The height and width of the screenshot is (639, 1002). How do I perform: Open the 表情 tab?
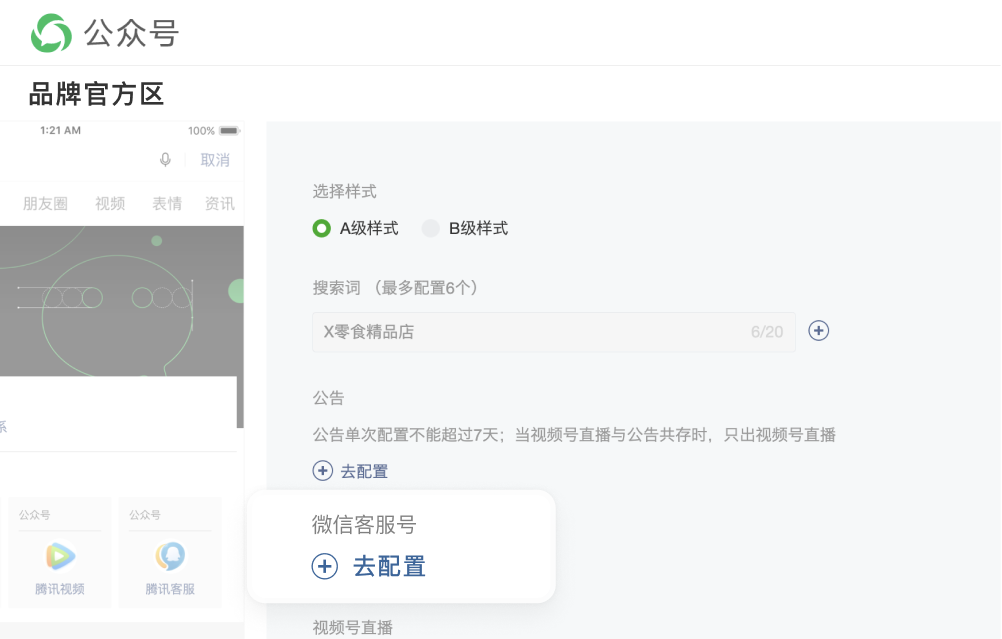[x=167, y=203]
